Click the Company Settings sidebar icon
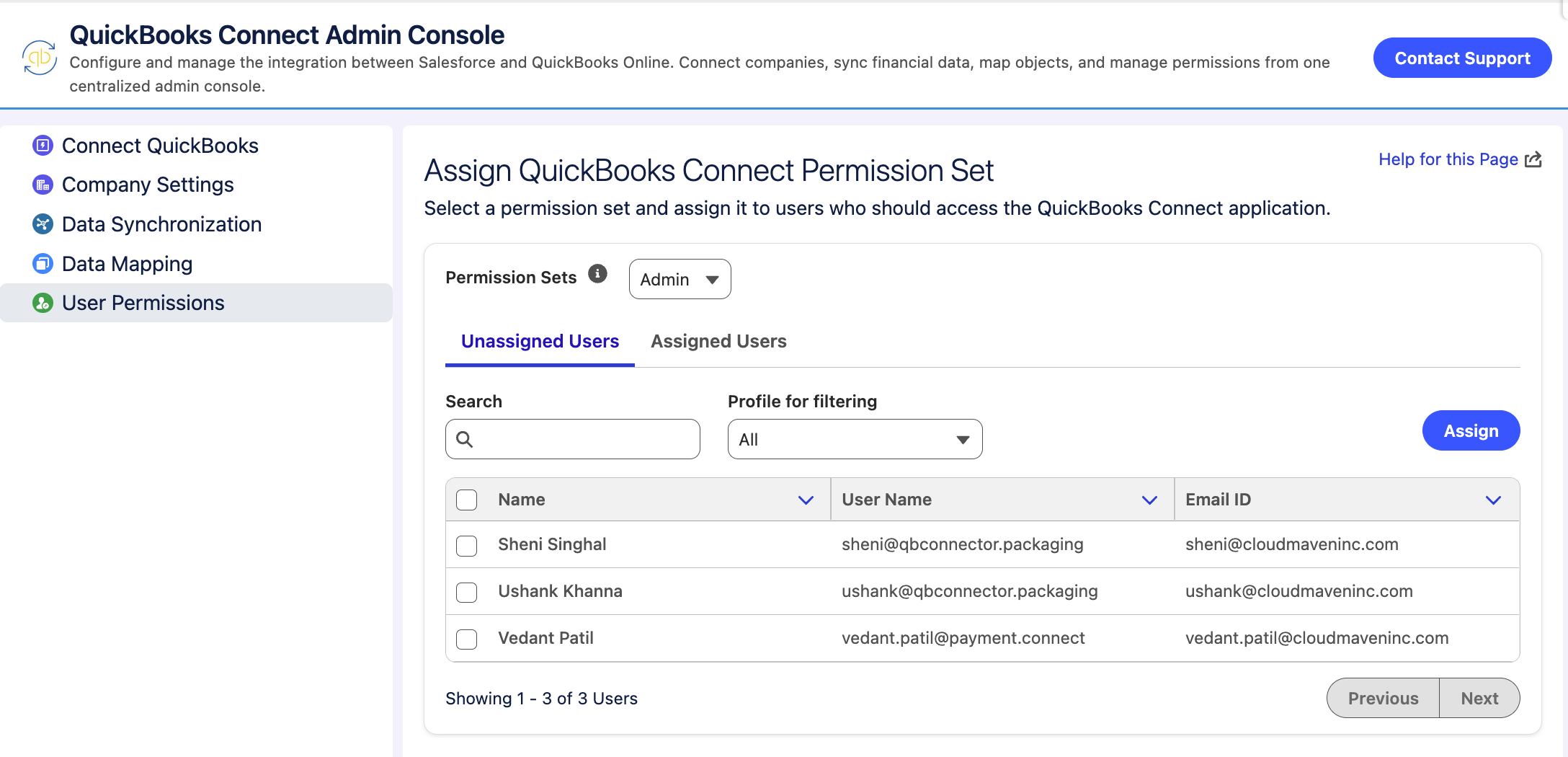 tap(43, 185)
